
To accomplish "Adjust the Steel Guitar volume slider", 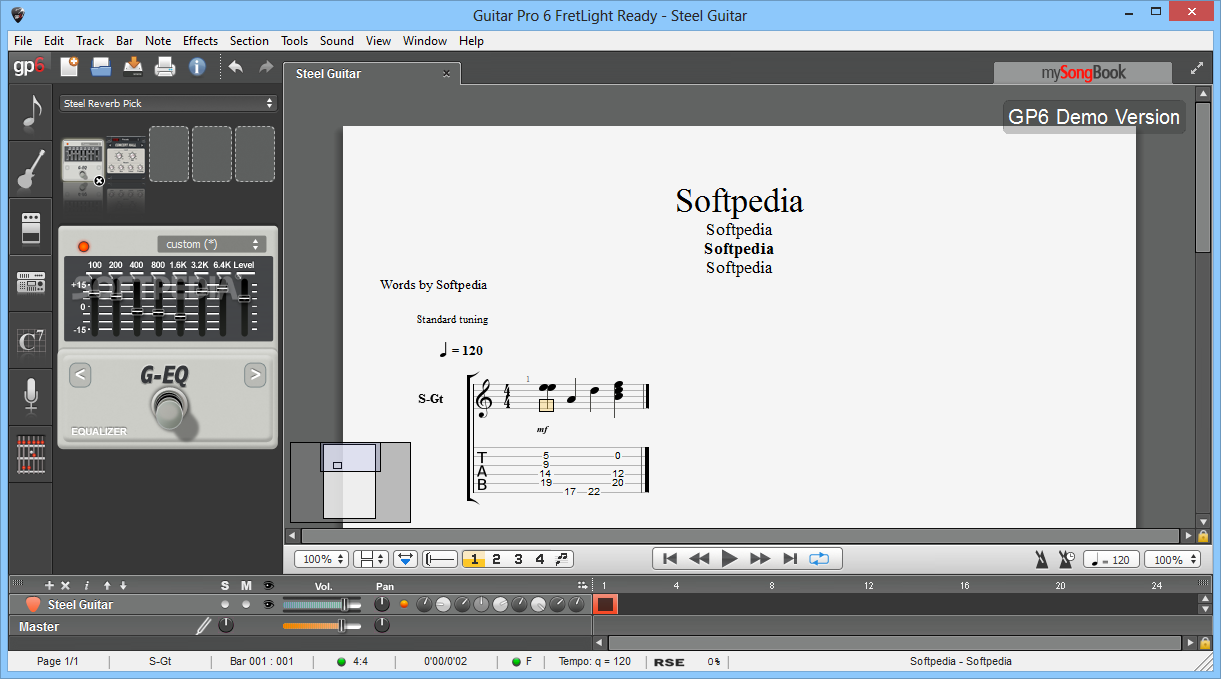I will pyautogui.click(x=322, y=604).
